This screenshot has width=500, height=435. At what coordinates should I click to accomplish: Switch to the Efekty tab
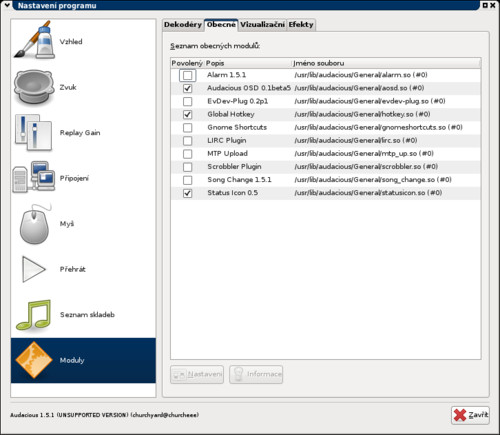[x=301, y=25]
